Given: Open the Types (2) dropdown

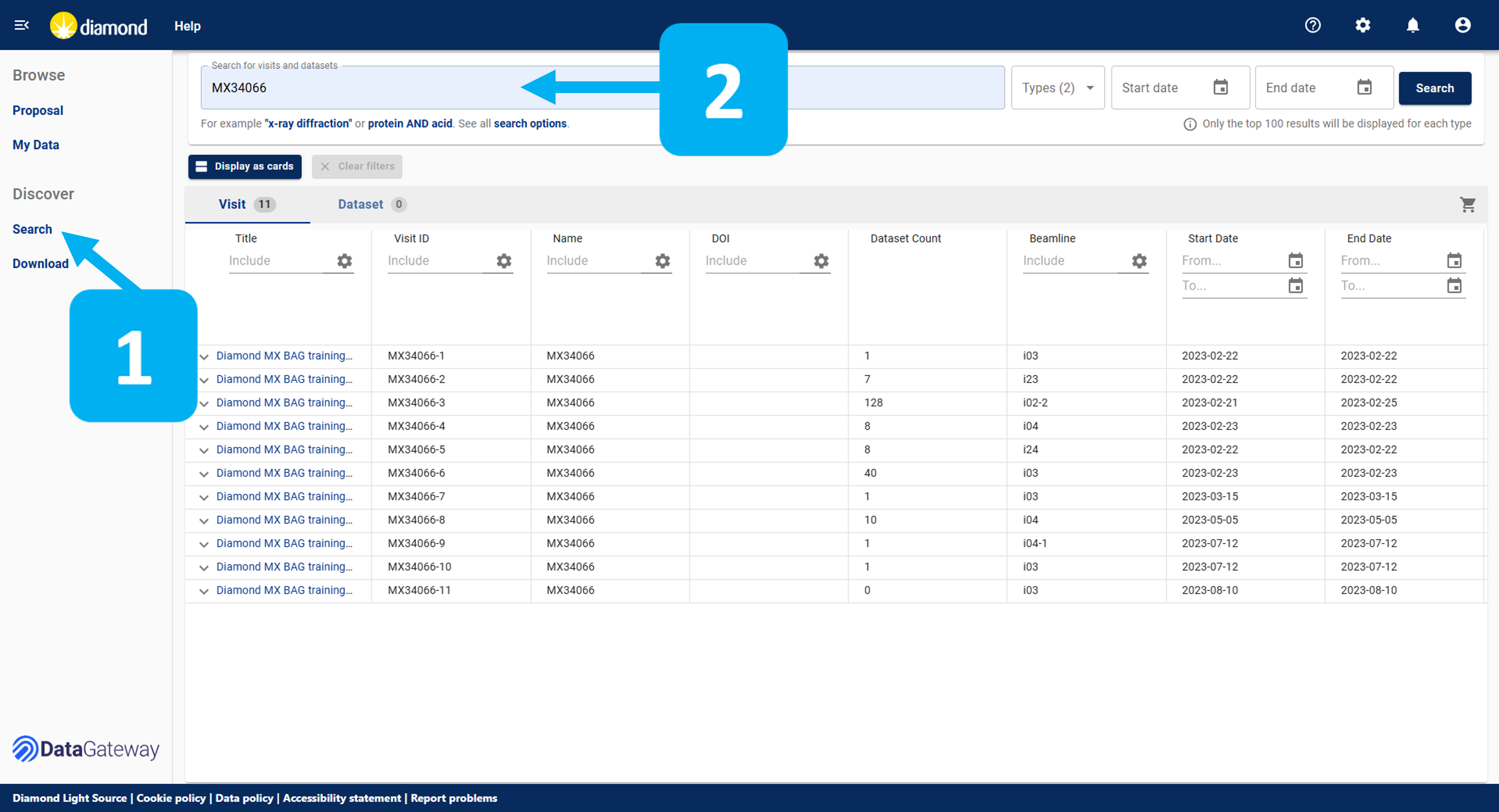Looking at the screenshot, I should (1058, 87).
